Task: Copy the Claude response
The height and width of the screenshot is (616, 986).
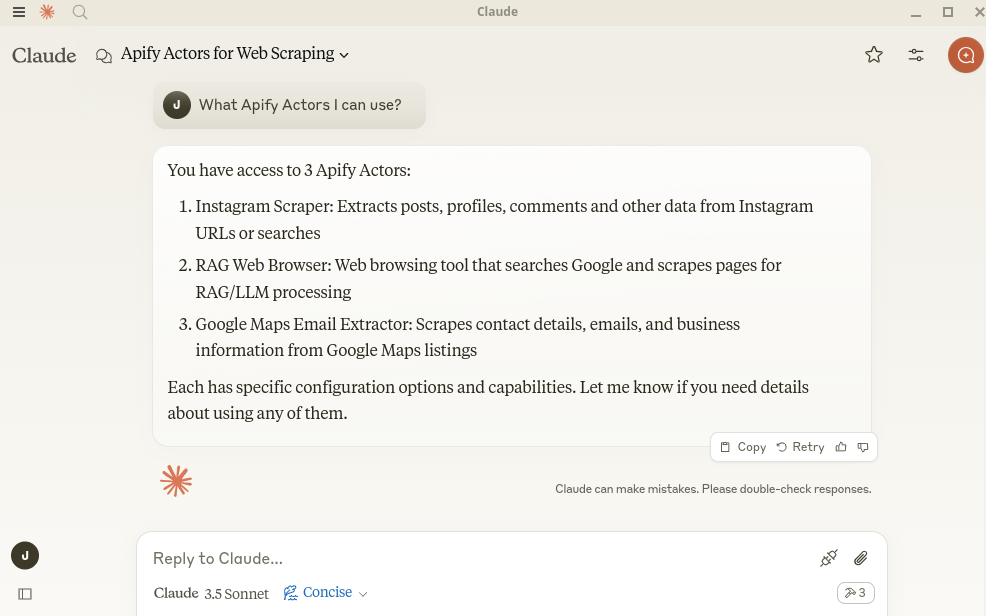Action: pos(743,447)
